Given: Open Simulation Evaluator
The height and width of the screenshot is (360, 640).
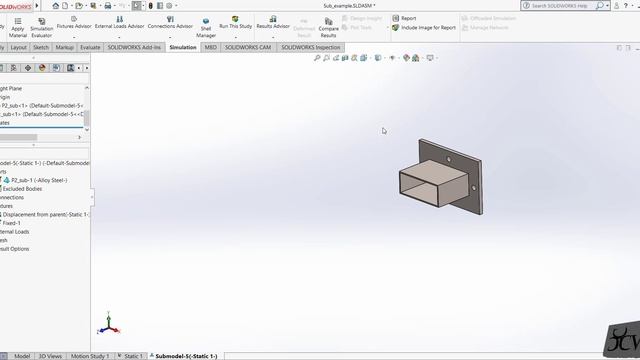Looking at the screenshot, I should [42, 27].
